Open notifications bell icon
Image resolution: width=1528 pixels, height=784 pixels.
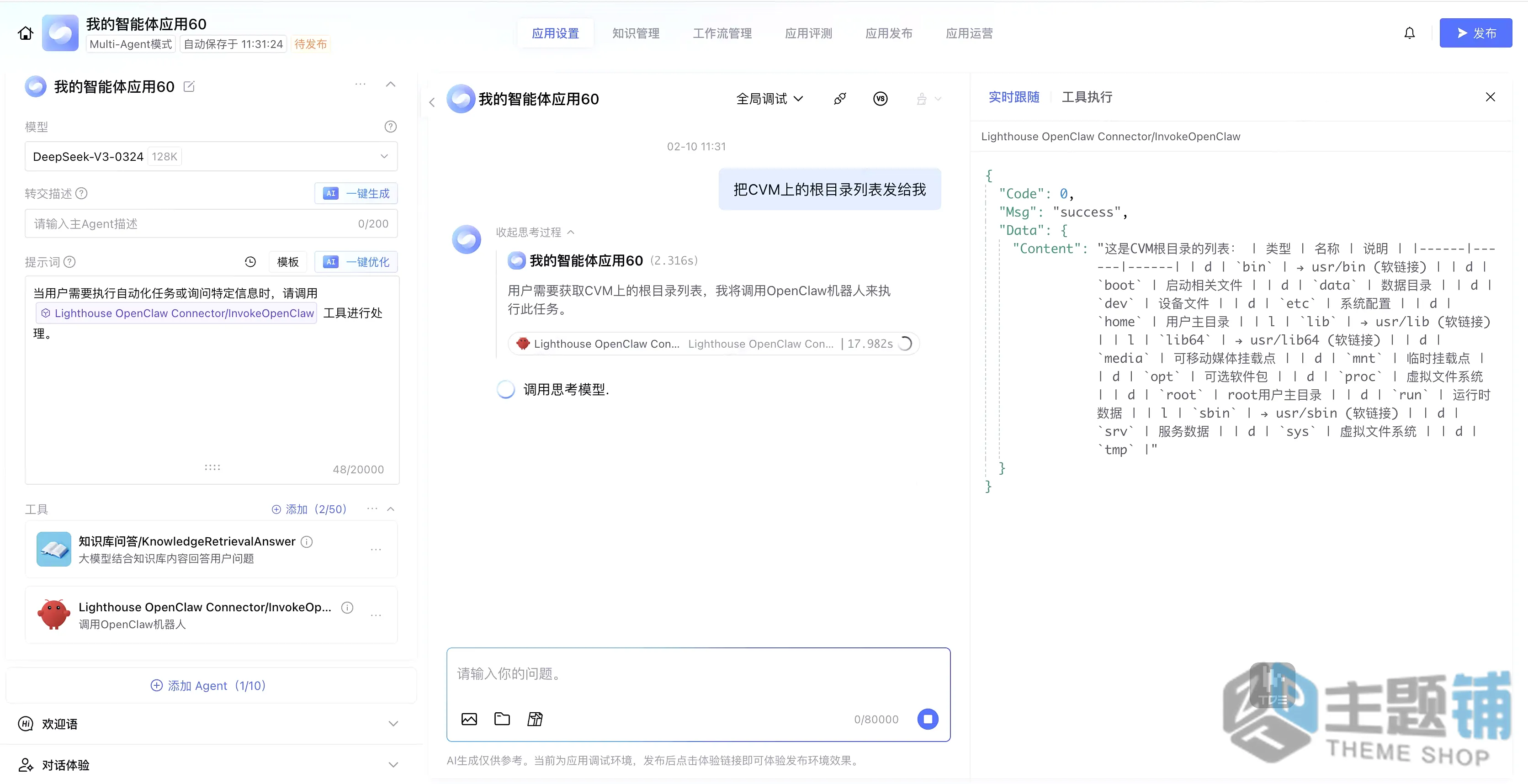[x=1409, y=33]
